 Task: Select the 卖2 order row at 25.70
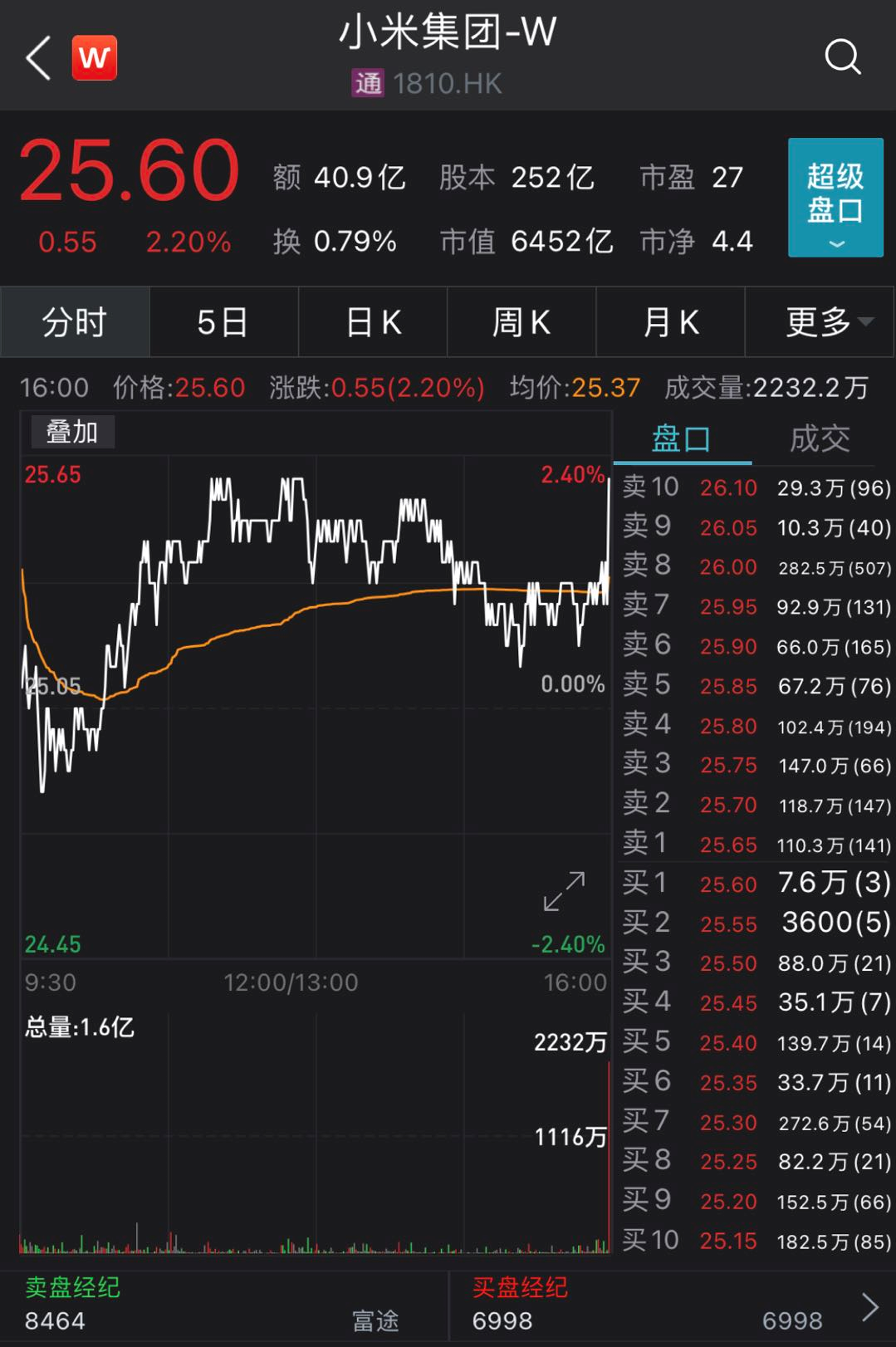coord(756,805)
